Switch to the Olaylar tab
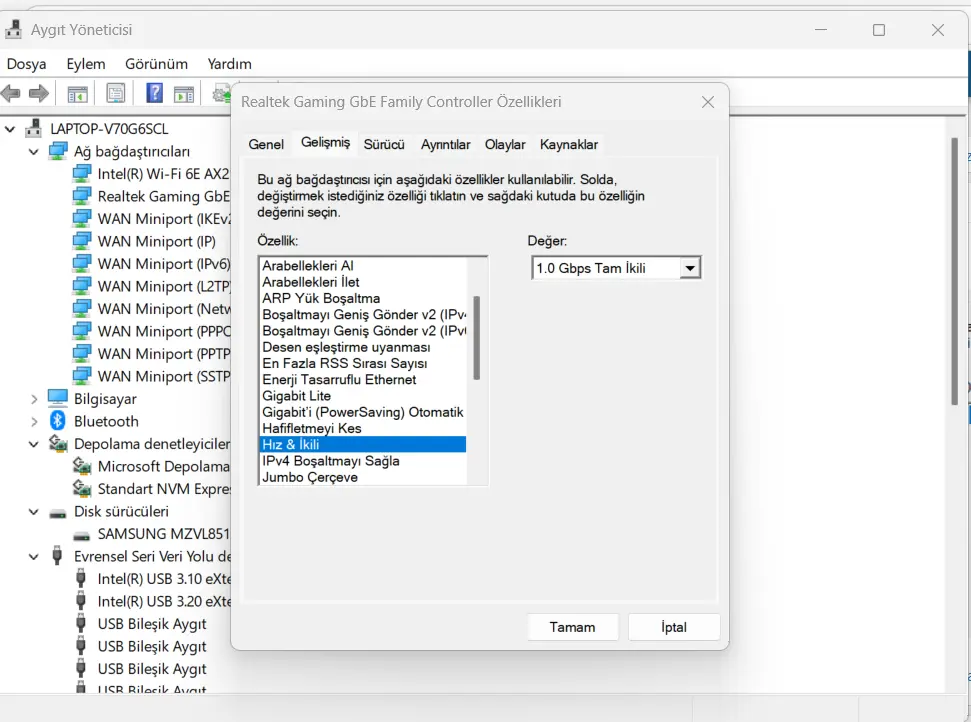The width and height of the screenshot is (971, 722). tap(505, 144)
